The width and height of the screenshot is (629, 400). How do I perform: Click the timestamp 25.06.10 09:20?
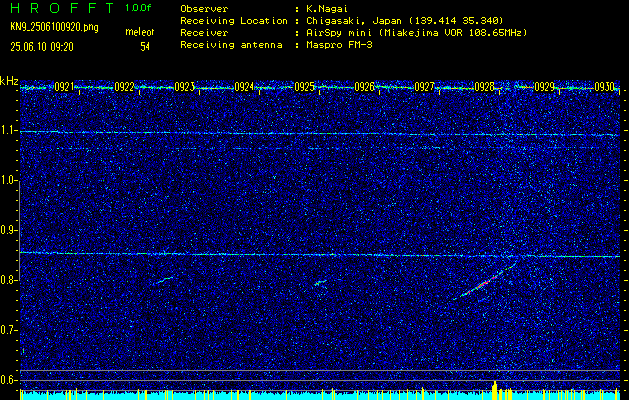tap(42, 47)
